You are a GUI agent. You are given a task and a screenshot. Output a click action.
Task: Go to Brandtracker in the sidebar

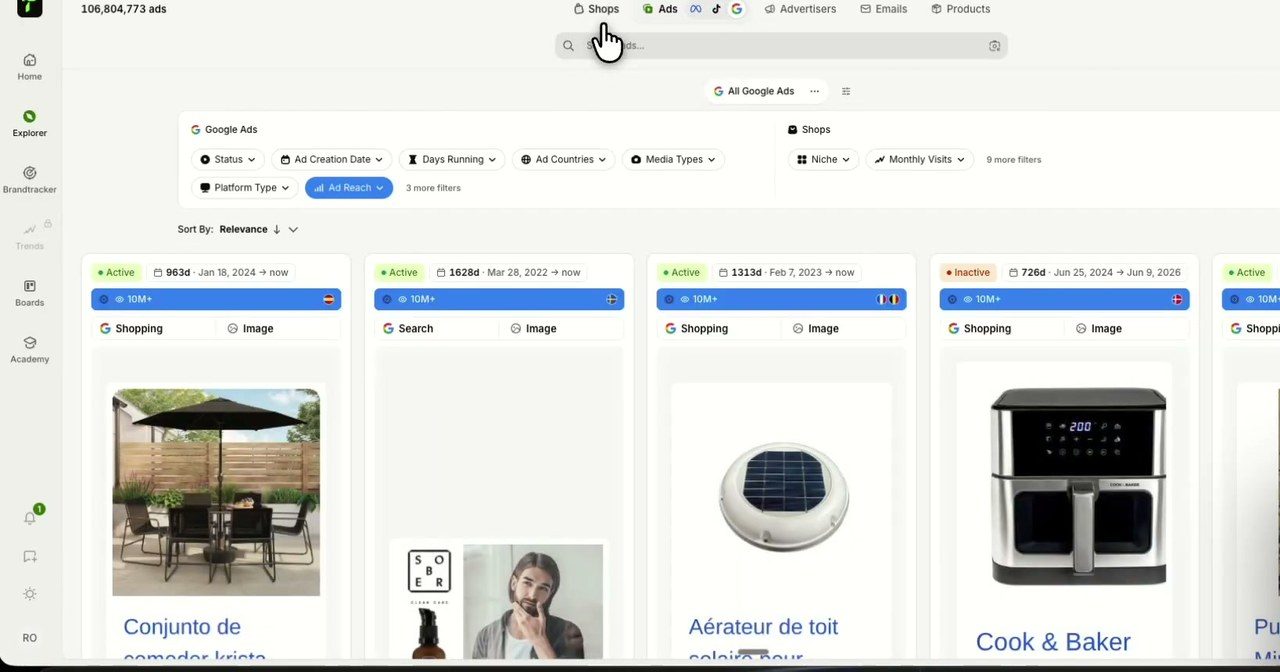pyautogui.click(x=30, y=181)
